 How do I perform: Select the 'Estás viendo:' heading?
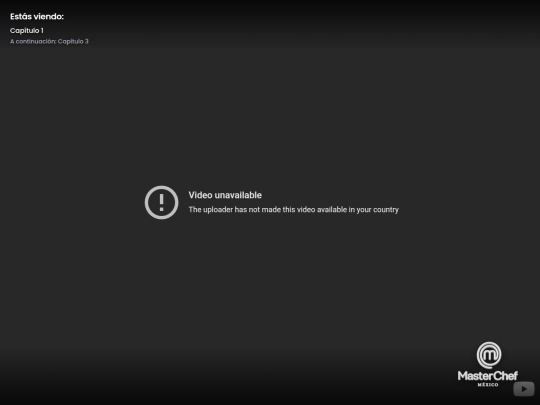(37, 17)
